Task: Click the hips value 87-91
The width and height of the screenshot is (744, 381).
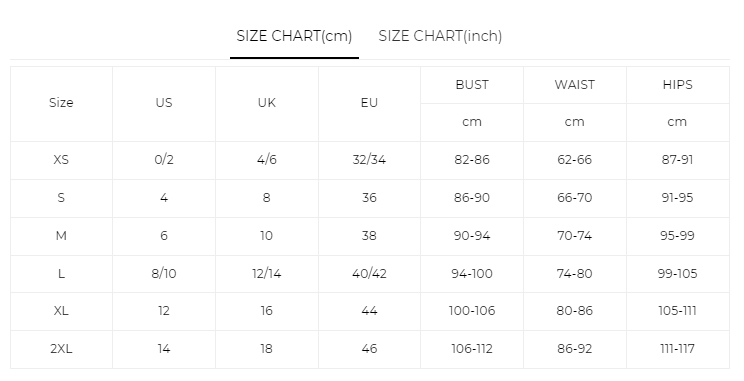Action: 678,160
